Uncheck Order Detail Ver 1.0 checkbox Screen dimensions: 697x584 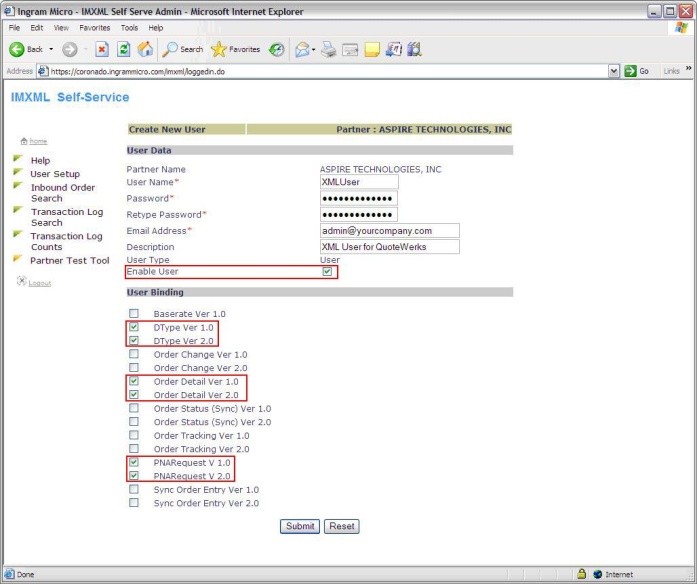(134, 381)
